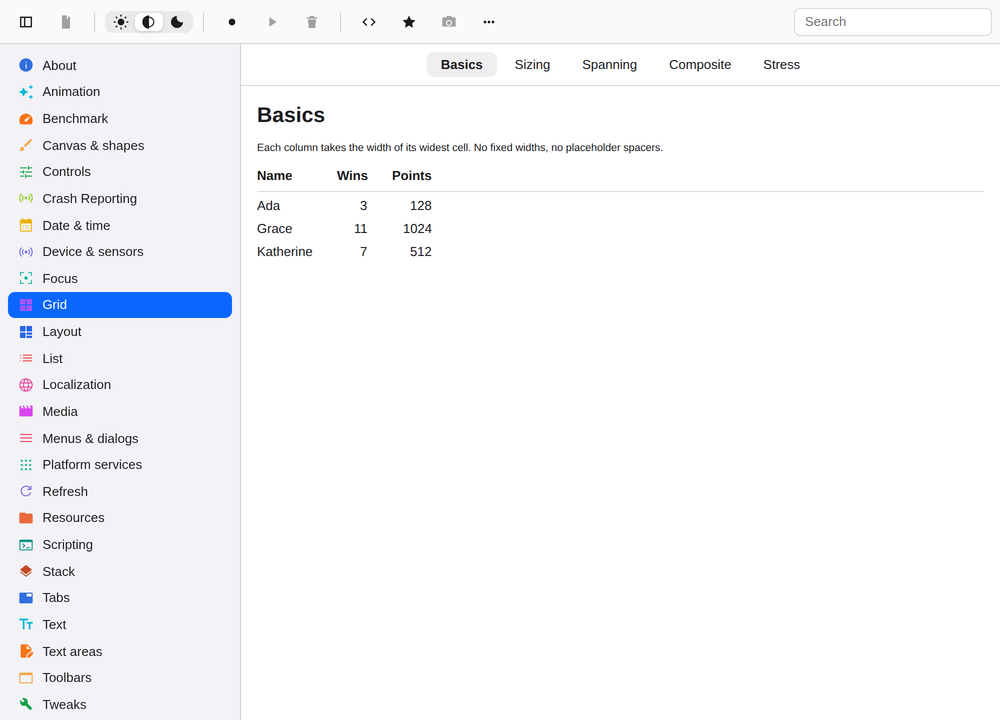
Task: Click the Platform services dots icon
Action: [26, 465]
